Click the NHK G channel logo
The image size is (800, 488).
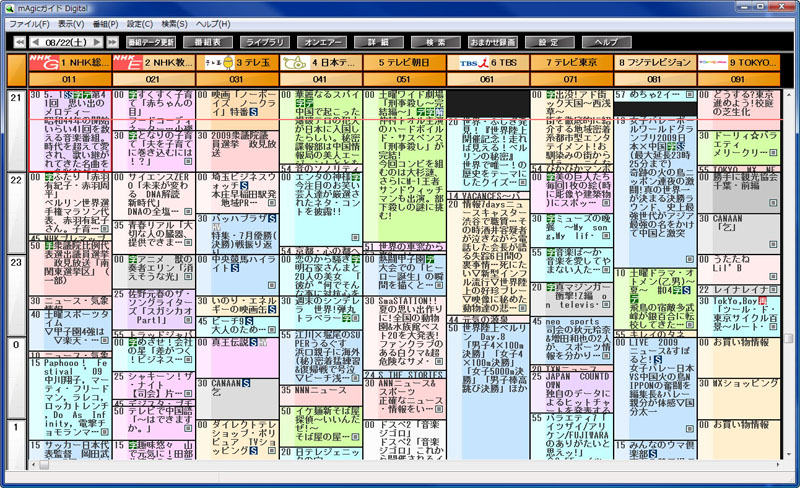(43, 62)
